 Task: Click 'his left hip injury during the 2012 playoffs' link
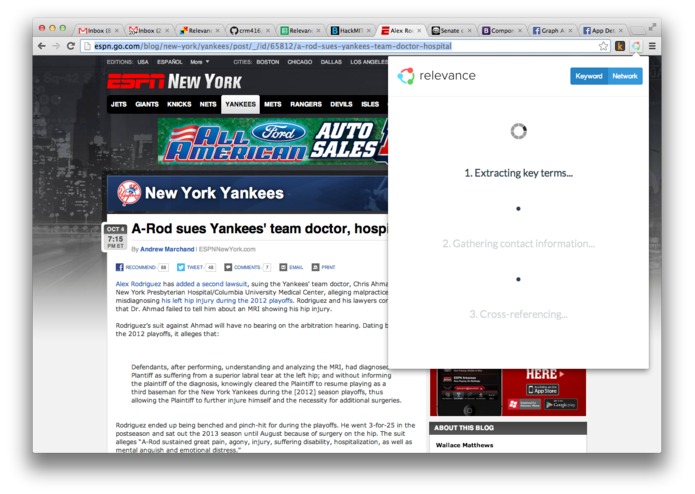(227, 300)
